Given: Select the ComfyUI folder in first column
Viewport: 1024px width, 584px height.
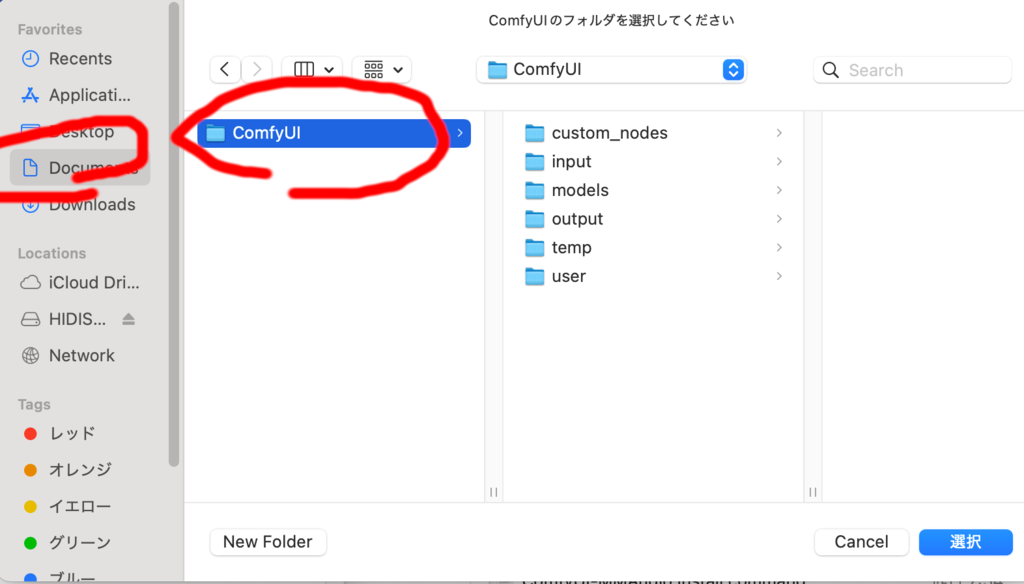Looking at the screenshot, I should pyautogui.click(x=334, y=133).
